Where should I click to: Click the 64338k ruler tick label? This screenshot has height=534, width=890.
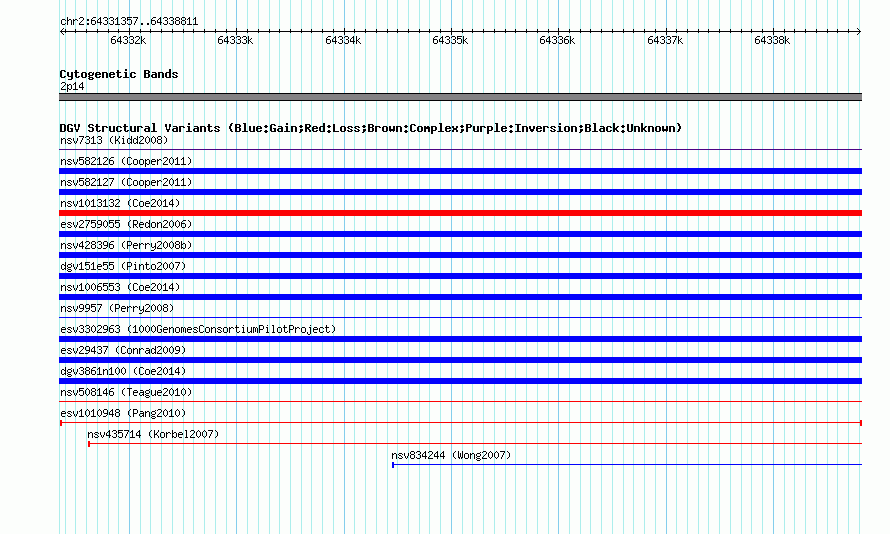point(772,40)
